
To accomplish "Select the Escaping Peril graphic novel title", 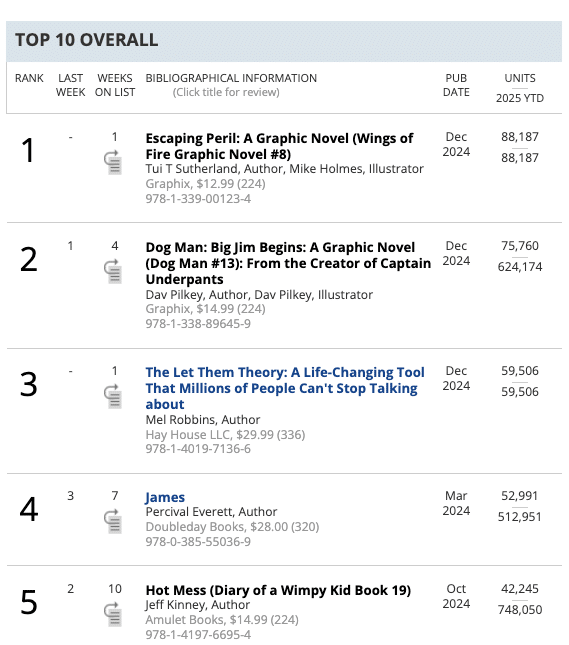I will pyautogui.click(x=279, y=146).
